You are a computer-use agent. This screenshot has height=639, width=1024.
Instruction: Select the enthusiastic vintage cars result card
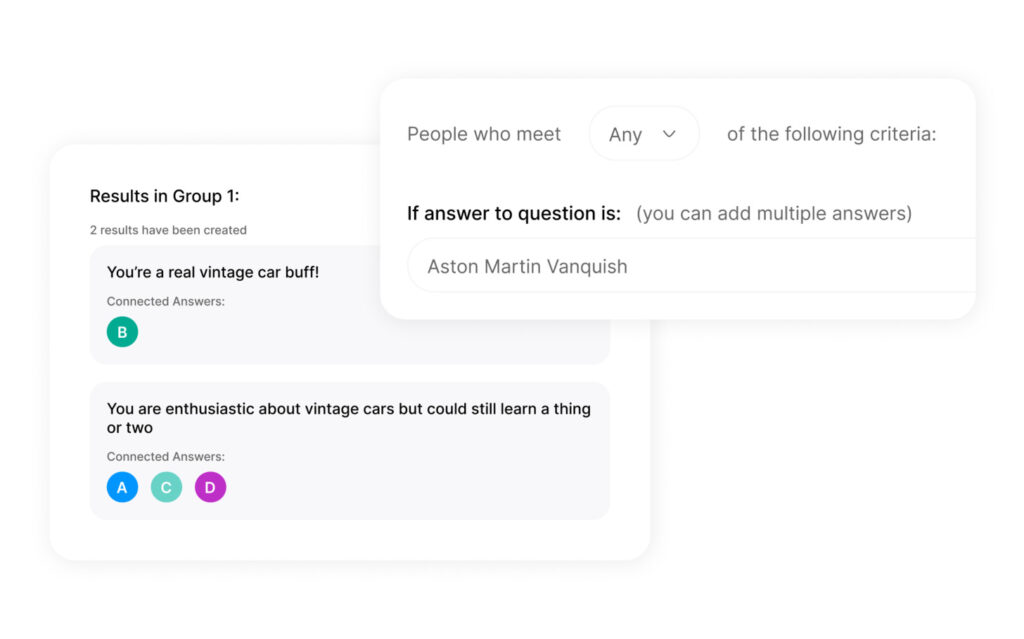click(x=350, y=450)
